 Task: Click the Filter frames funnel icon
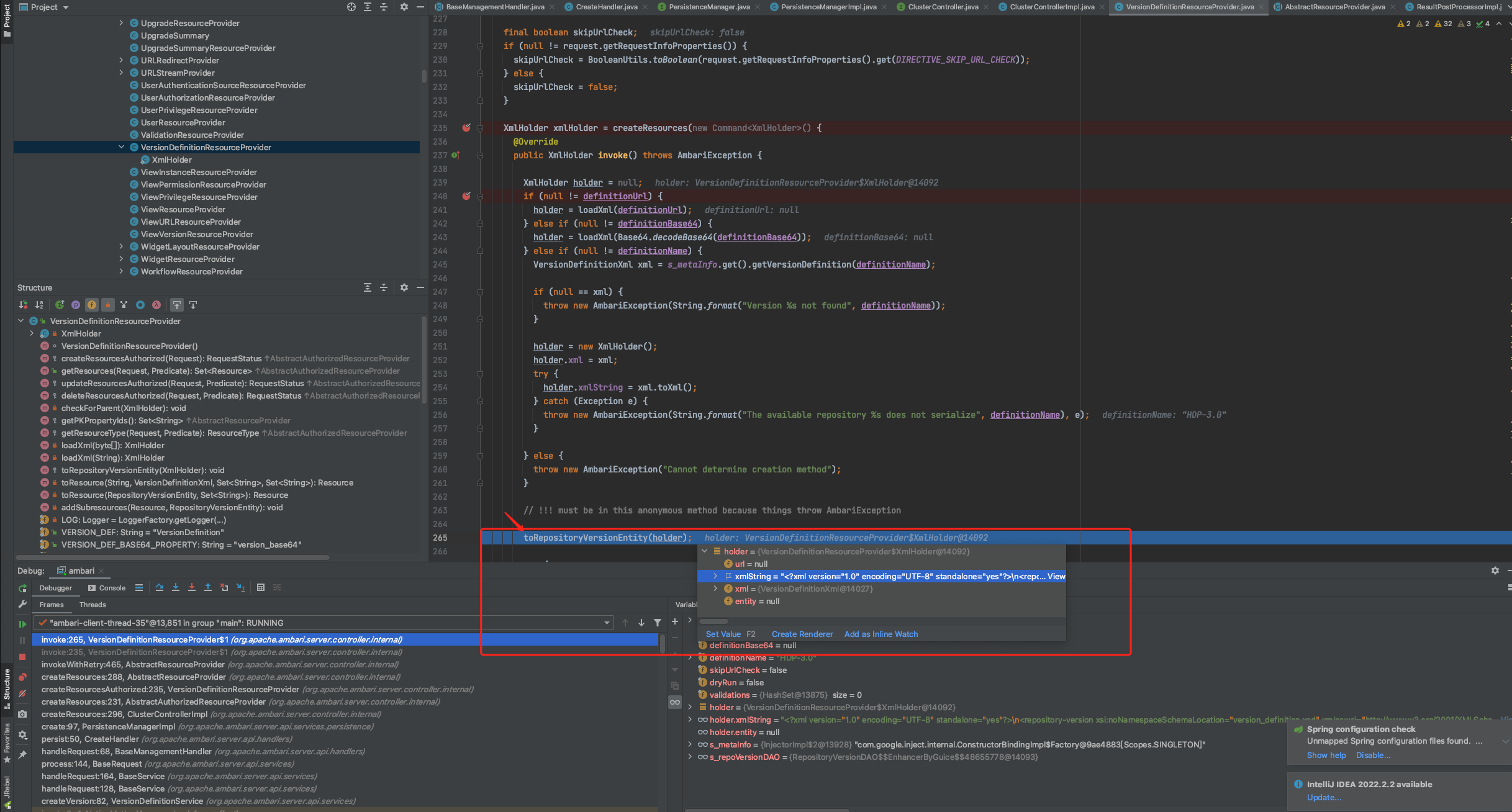[x=658, y=623]
